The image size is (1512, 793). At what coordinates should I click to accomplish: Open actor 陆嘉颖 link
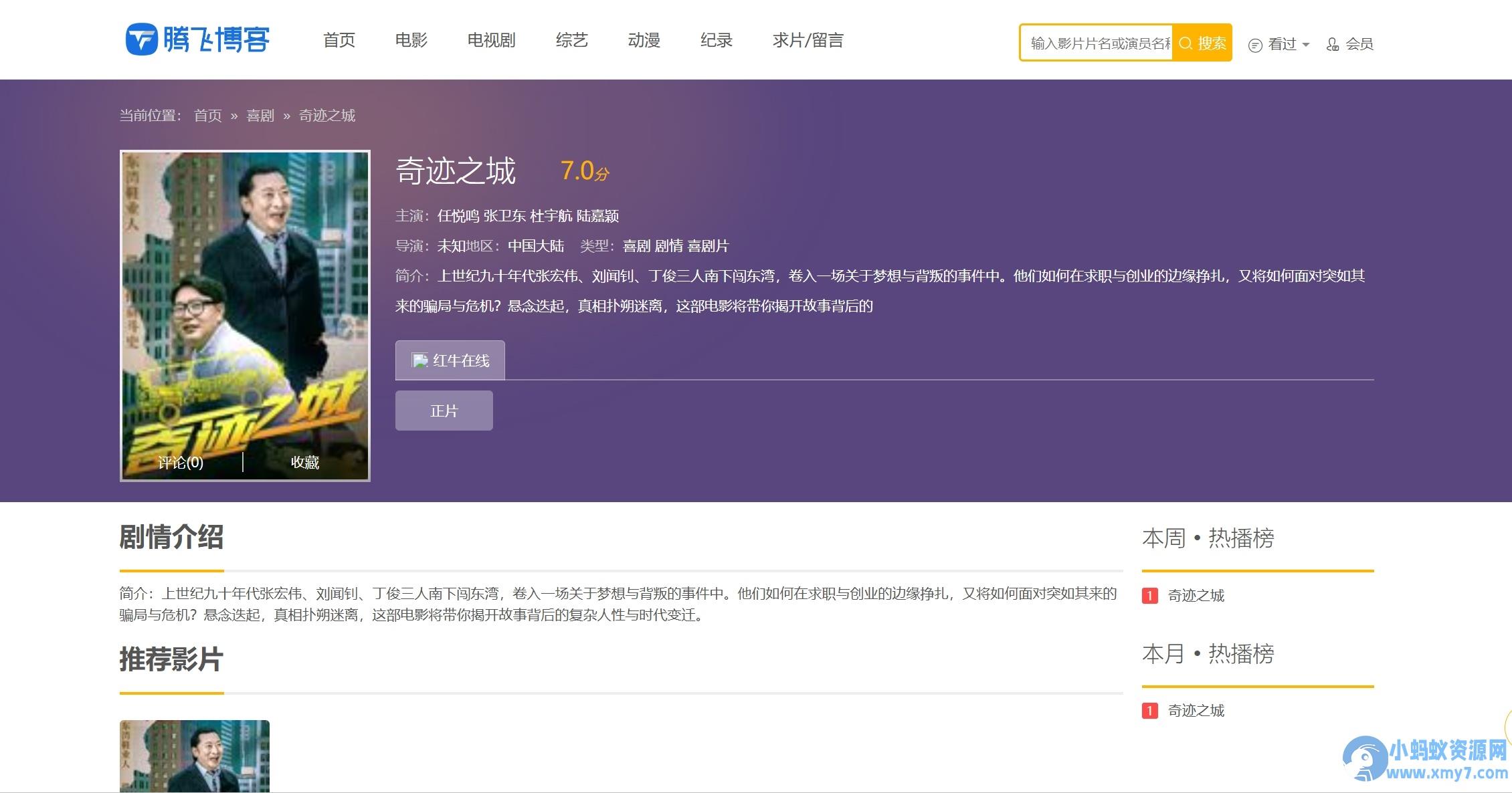(597, 216)
